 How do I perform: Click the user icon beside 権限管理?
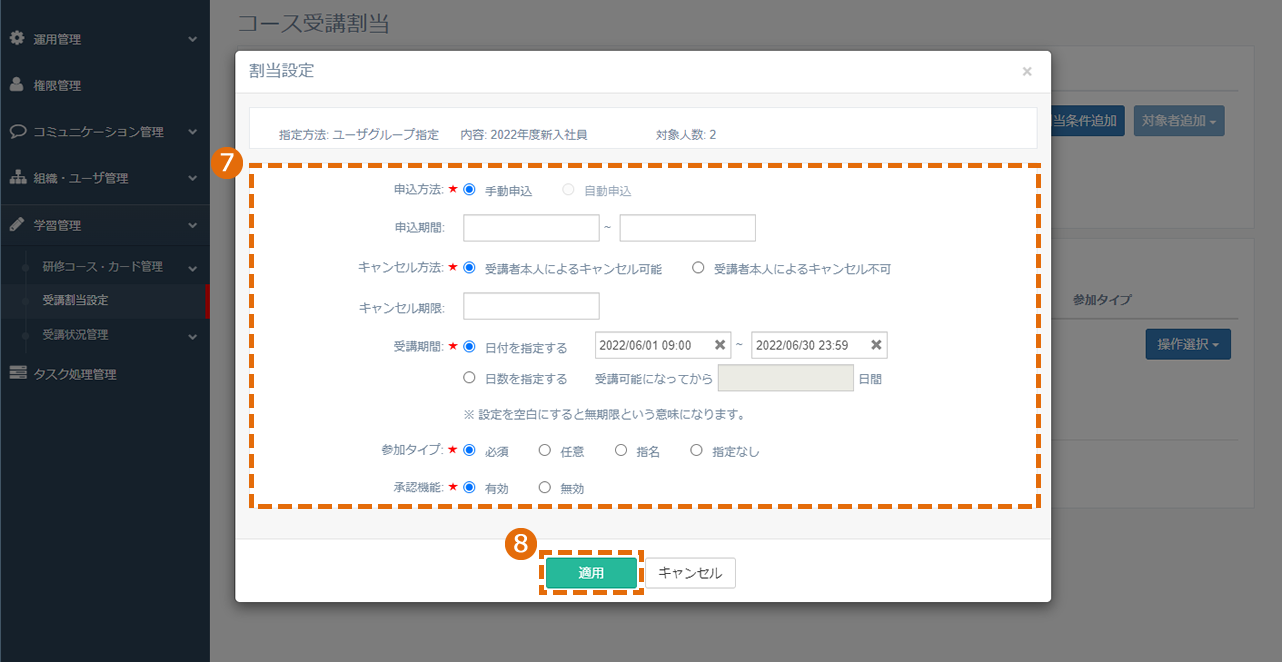click(x=17, y=85)
